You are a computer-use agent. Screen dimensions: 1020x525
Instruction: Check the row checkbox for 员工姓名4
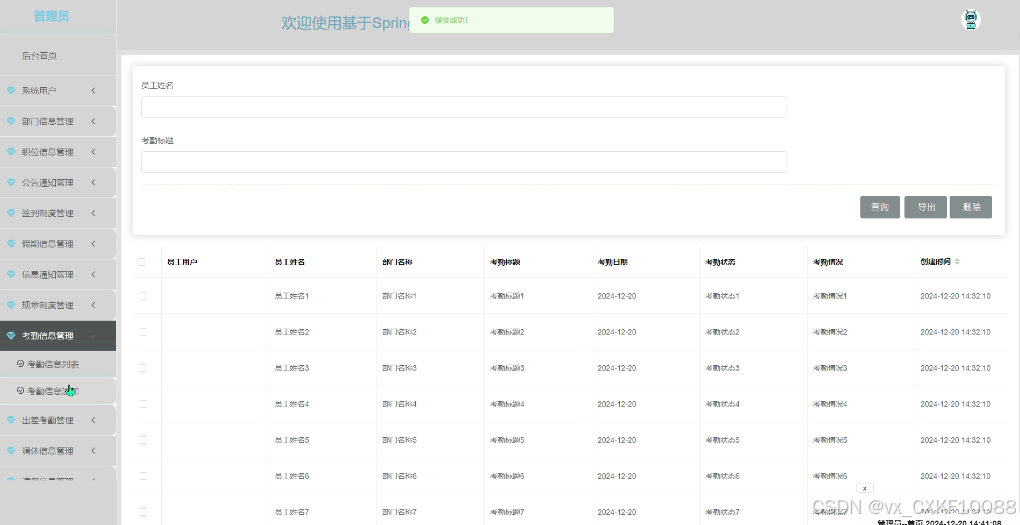click(x=143, y=404)
